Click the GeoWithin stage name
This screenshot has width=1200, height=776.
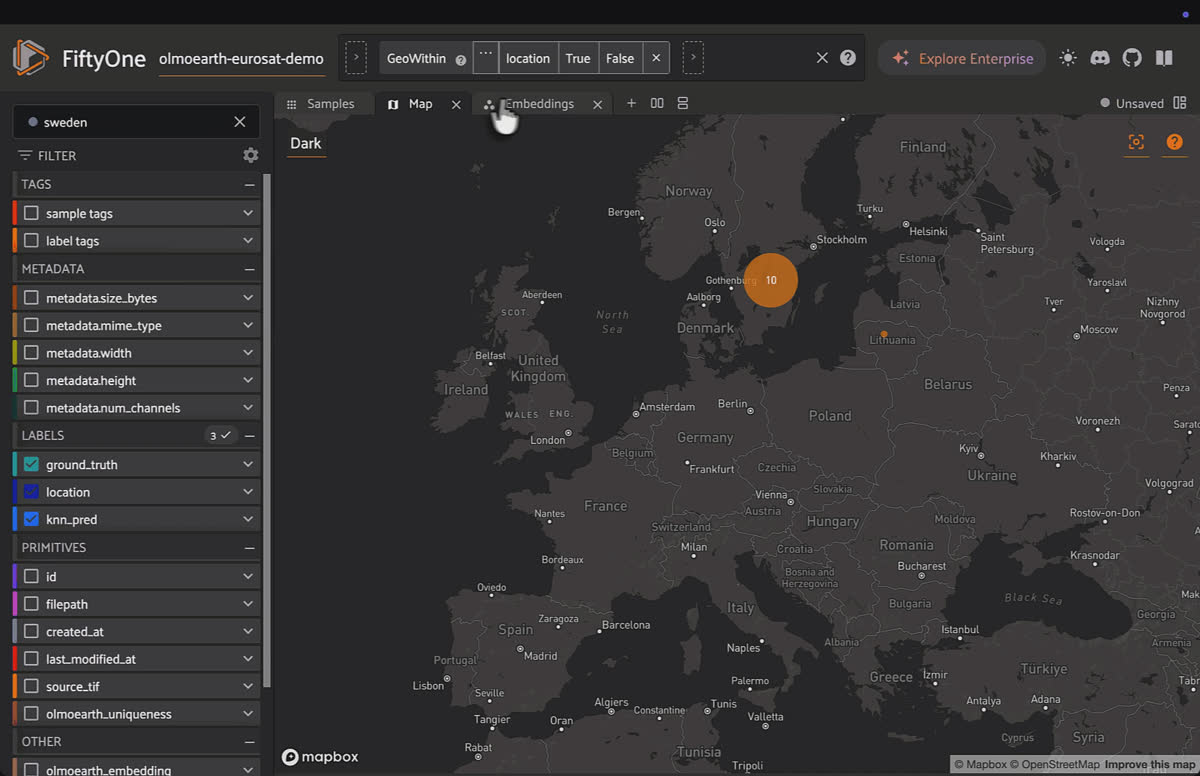pyautogui.click(x=416, y=58)
